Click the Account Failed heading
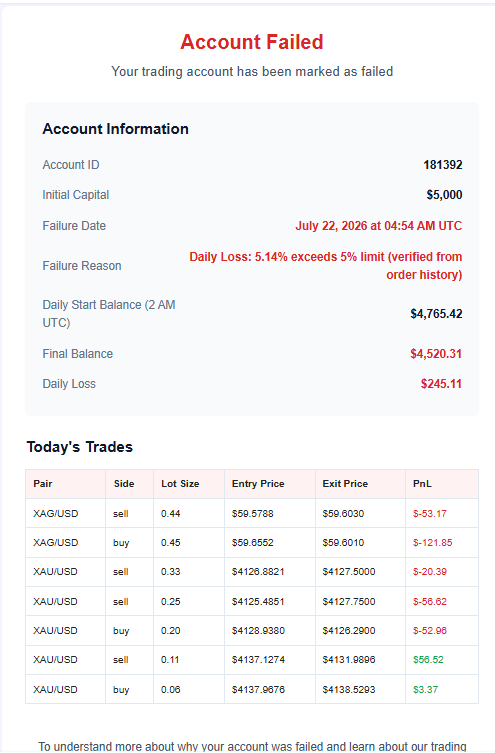The height and width of the screenshot is (753, 495). click(x=252, y=42)
